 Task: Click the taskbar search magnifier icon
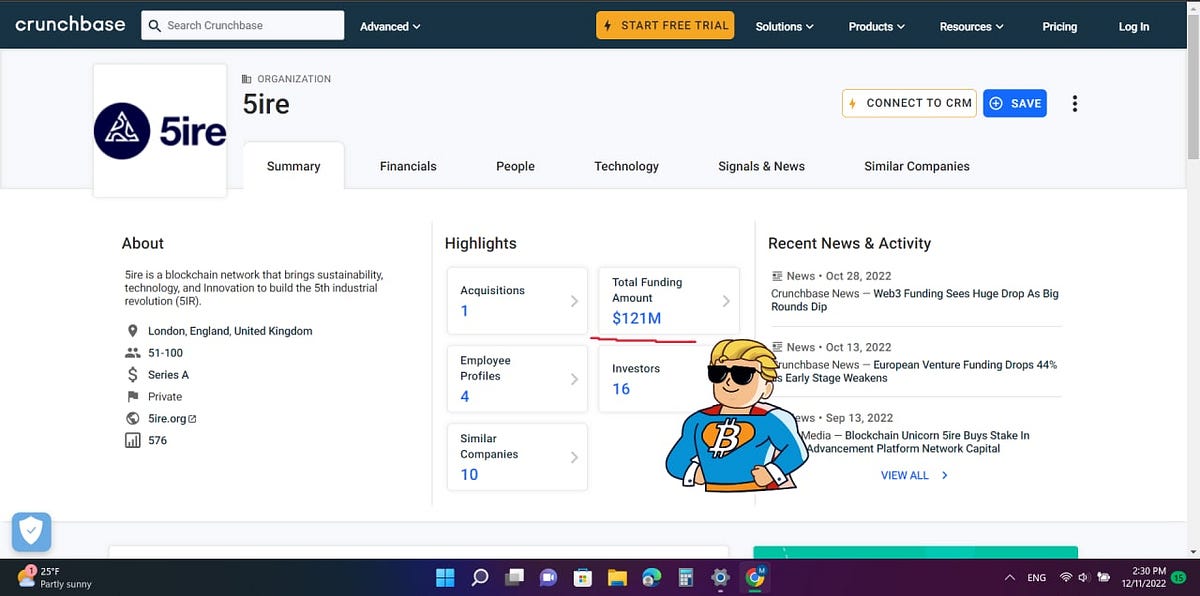480,577
